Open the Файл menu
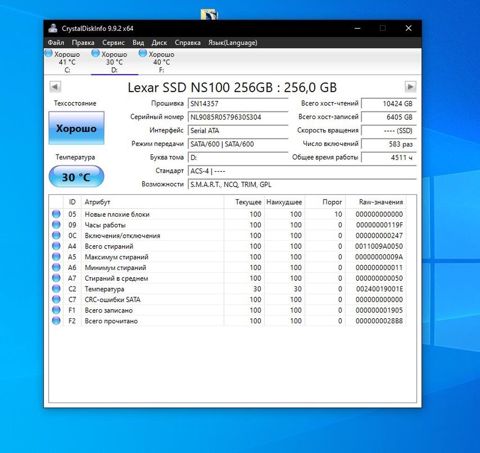The image size is (480, 453). point(56,42)
